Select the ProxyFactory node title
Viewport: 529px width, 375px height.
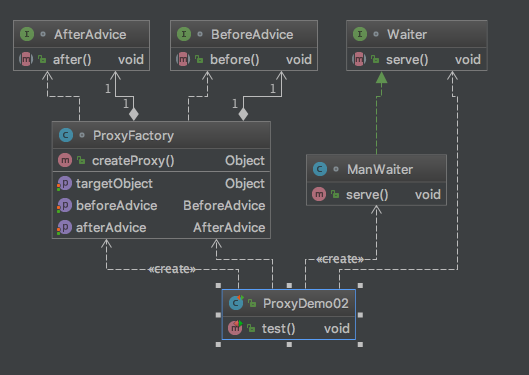(133, 136)
